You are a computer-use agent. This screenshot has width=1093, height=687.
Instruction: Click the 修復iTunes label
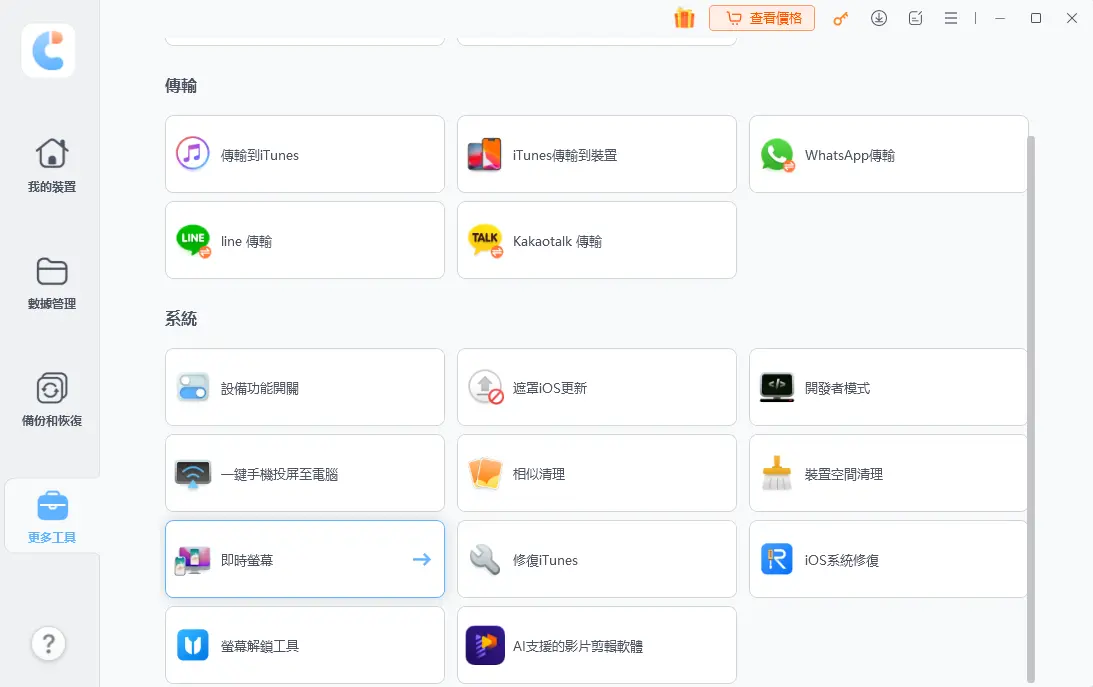[545, 561]
